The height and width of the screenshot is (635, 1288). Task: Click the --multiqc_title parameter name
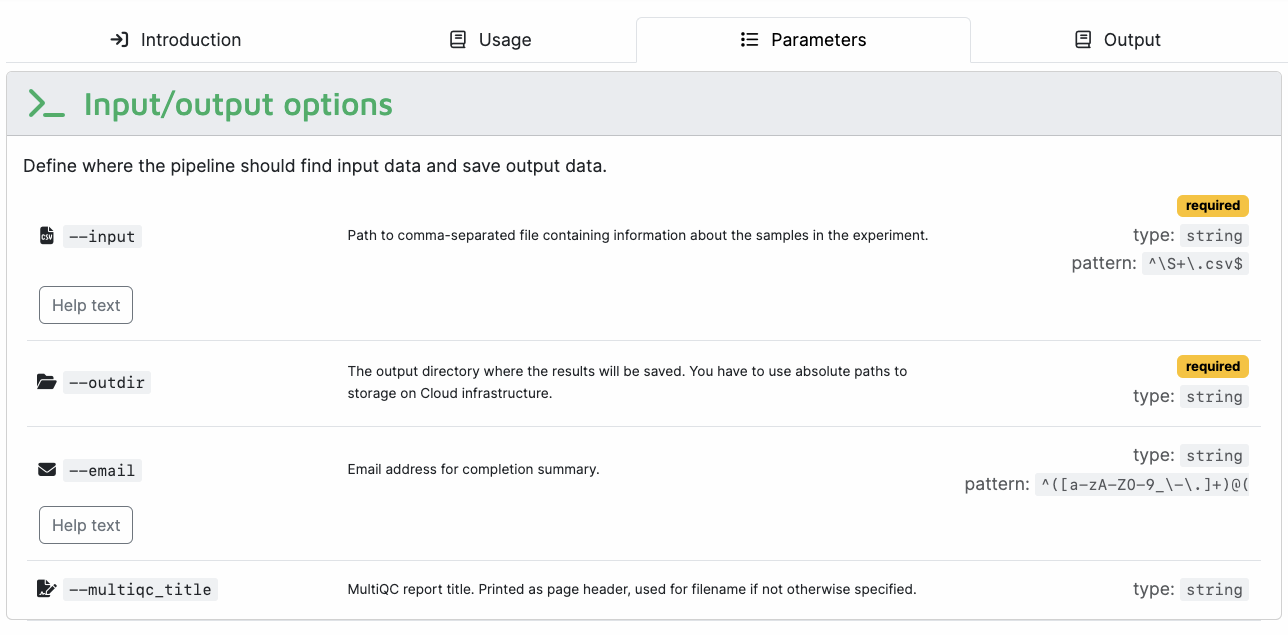(140, 590)
